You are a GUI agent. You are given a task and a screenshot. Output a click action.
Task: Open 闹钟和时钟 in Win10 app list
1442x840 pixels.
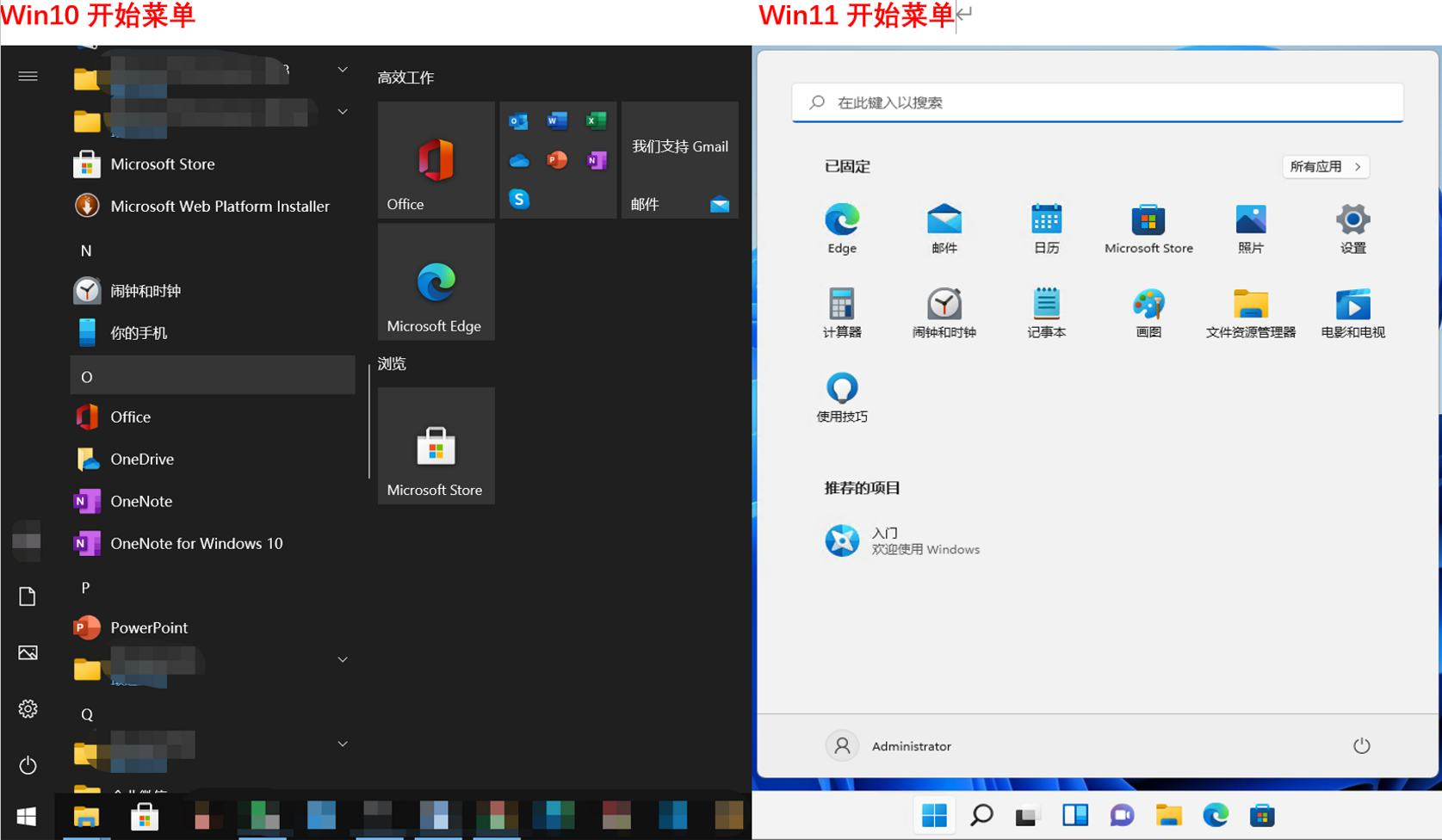click(x=213, y=291)
